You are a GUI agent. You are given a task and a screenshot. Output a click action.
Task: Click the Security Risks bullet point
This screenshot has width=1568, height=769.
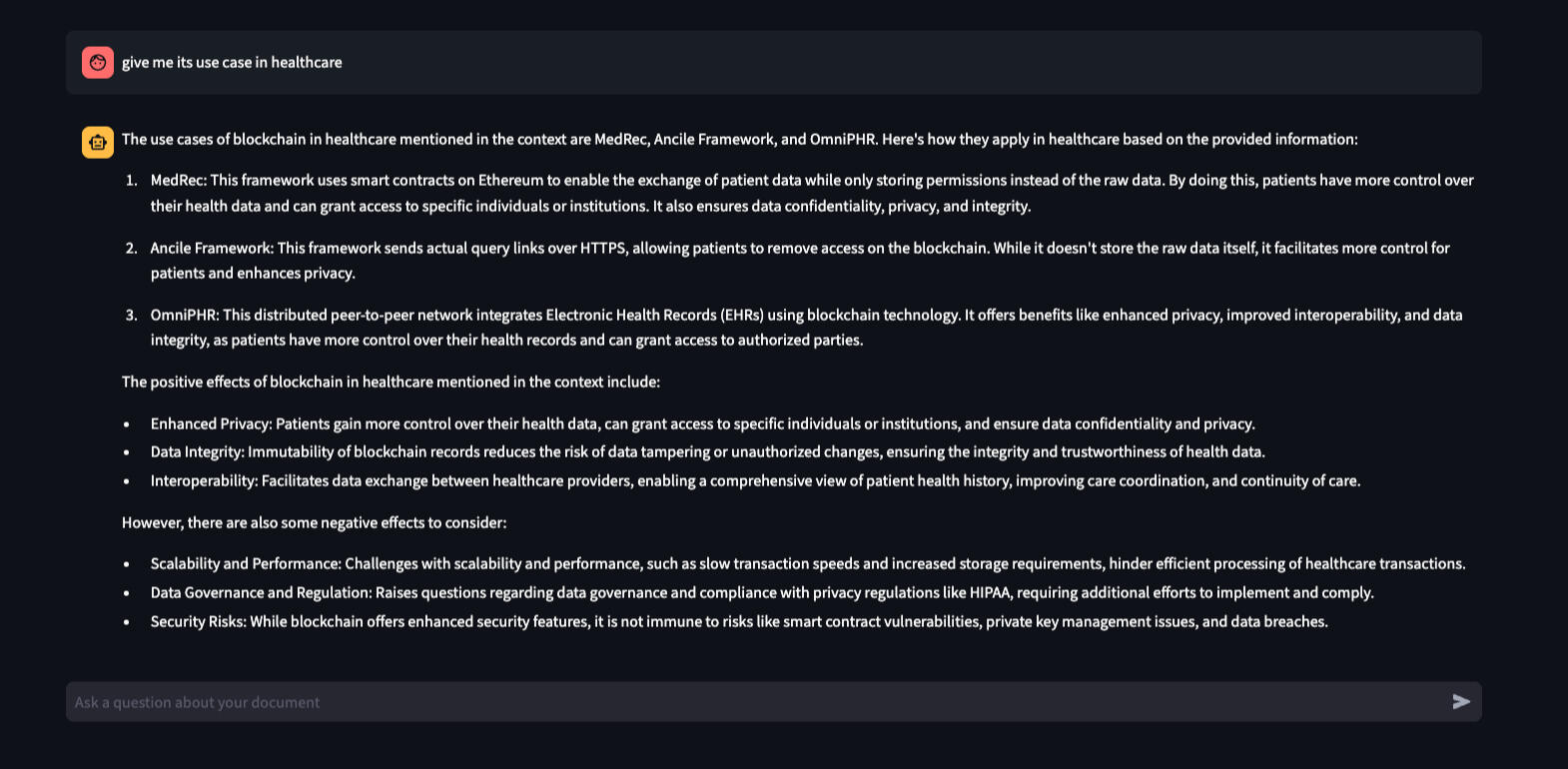click(739, 621)
